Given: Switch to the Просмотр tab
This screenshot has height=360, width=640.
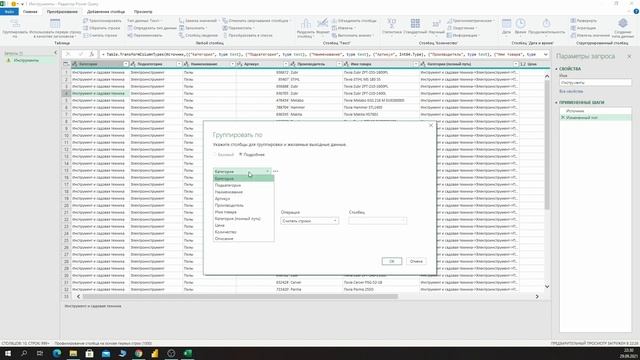Looking at the screenshot, I should tap(143, 12).
